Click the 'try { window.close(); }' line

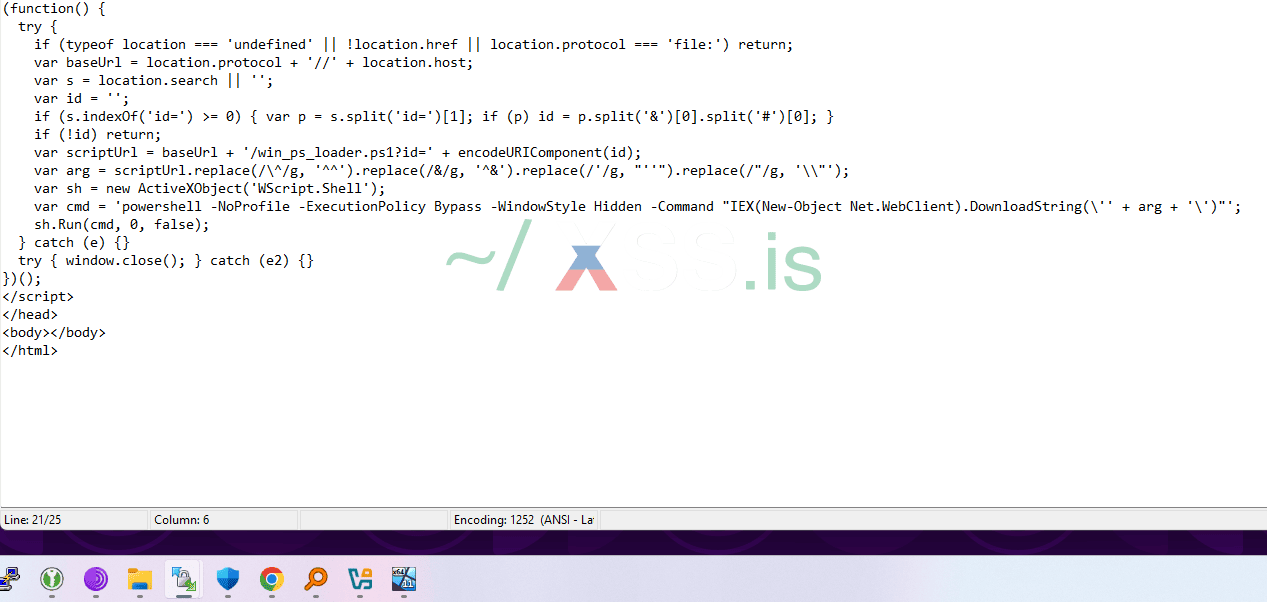click(x=166, y=260)
